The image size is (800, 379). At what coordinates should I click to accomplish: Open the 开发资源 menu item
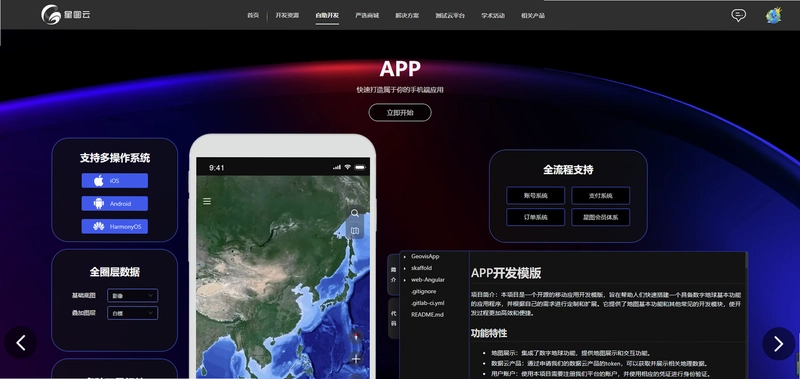pos(287,15)
